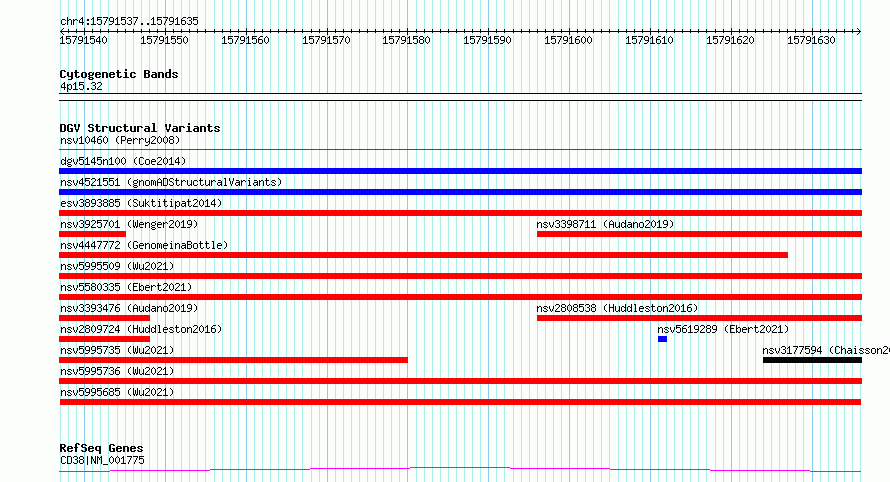890x482 pixels.
Task: Click the thin red nsv10460 line
Action: (460, 149)
